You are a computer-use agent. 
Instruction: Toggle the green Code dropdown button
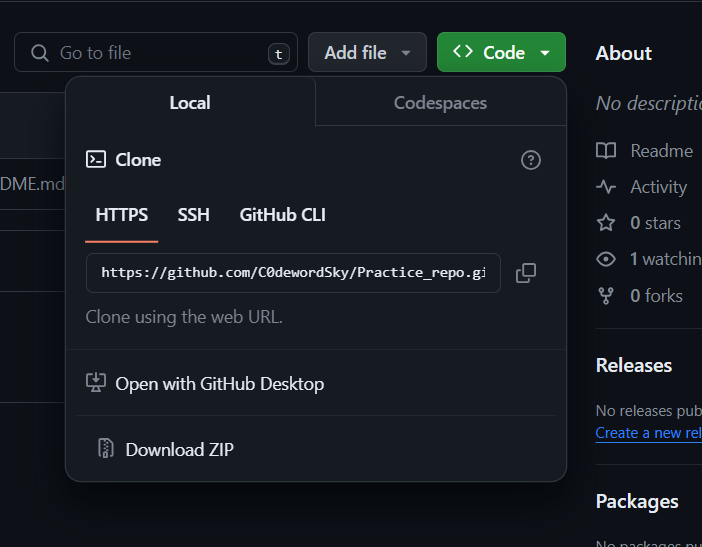click(501, 52)
